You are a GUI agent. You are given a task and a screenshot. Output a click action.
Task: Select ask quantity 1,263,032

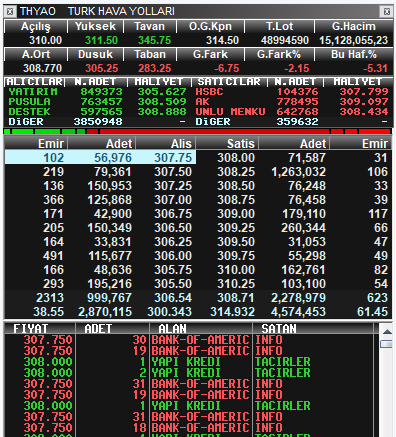pos(299,172)
